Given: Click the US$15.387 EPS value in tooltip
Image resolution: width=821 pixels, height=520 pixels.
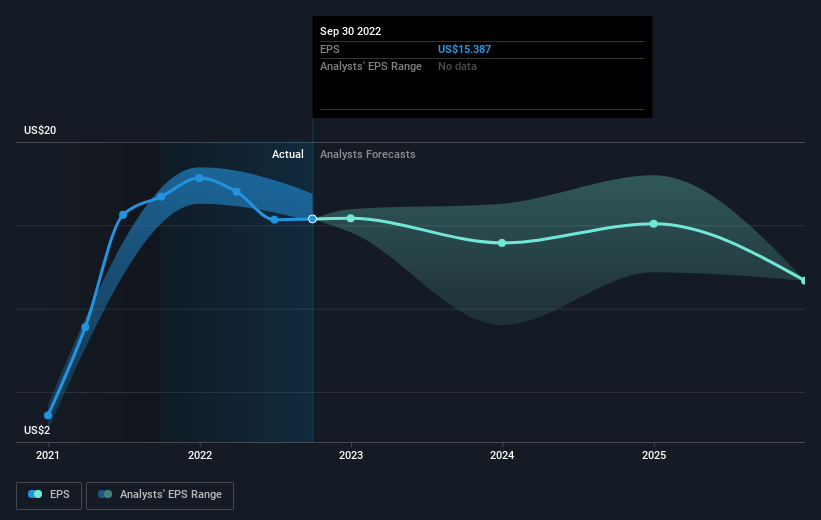Looking at the screenshot, I should point(464,49).
